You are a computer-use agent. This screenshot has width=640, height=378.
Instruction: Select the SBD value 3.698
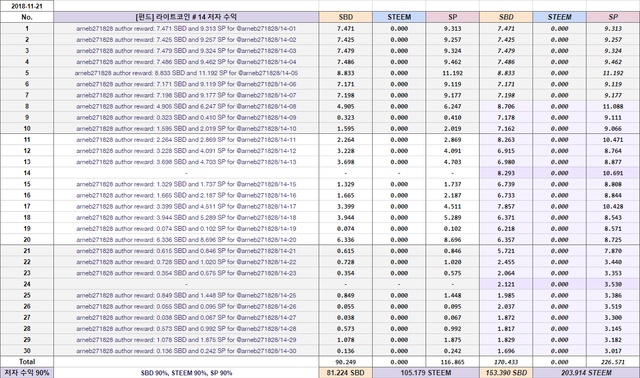pyautogui.click(x=346, y=162)
